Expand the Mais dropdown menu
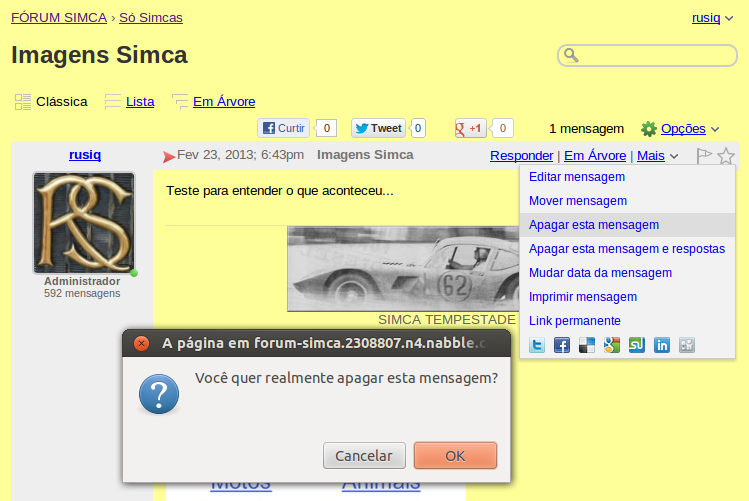 click(657, 156)
